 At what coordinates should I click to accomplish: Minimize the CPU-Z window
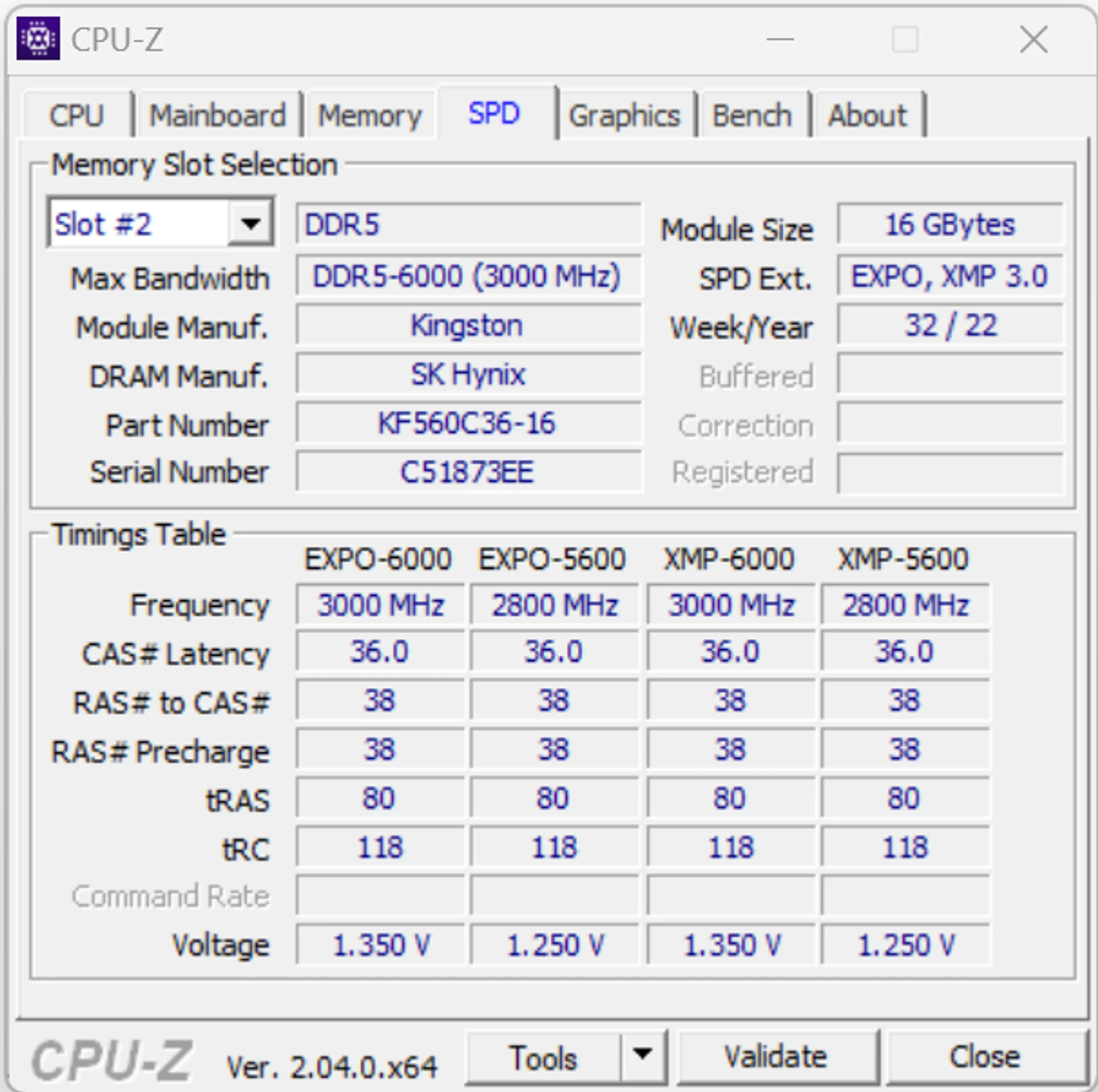tap(780, 39)
